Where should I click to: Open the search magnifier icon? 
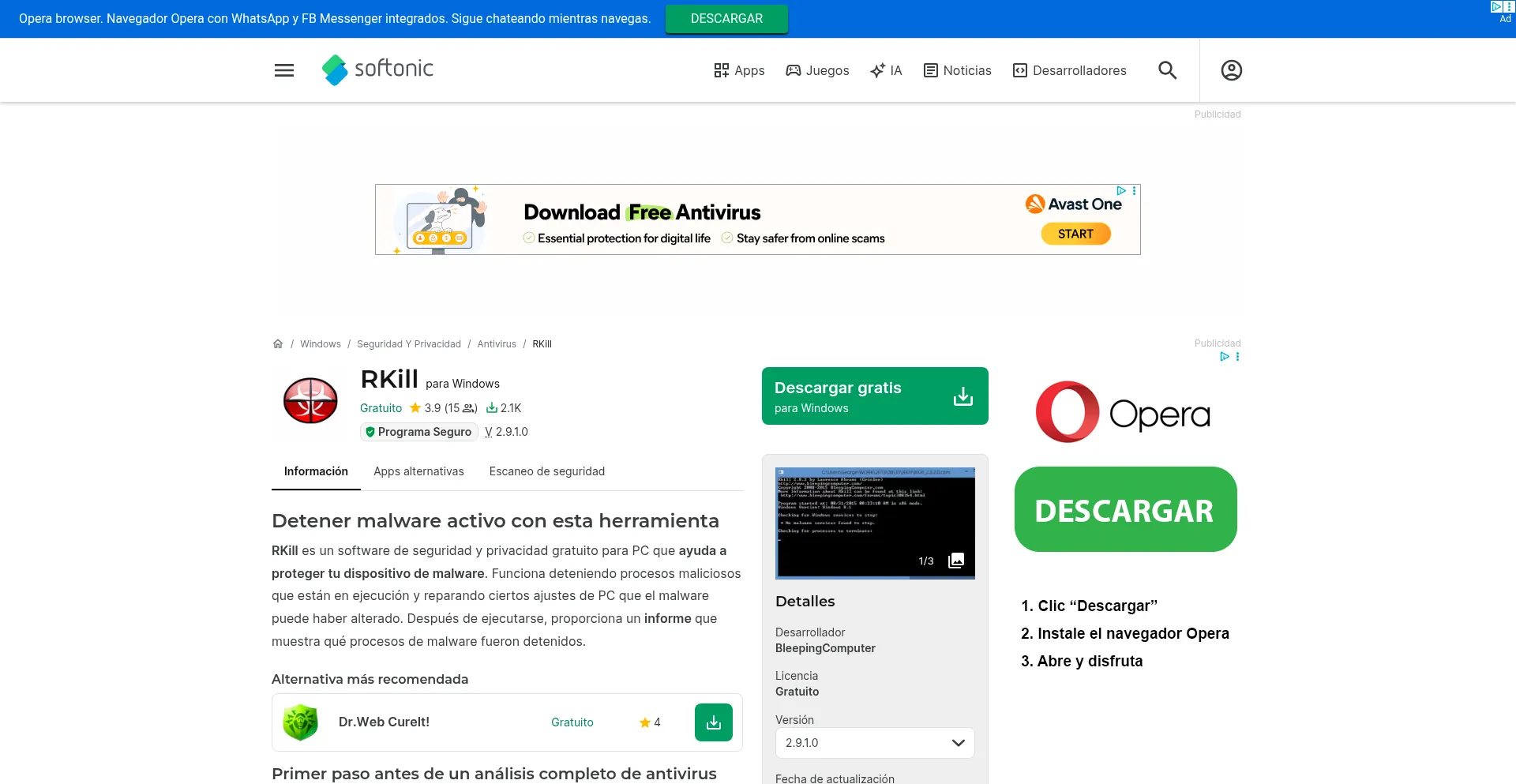[x=1167, y=70]
